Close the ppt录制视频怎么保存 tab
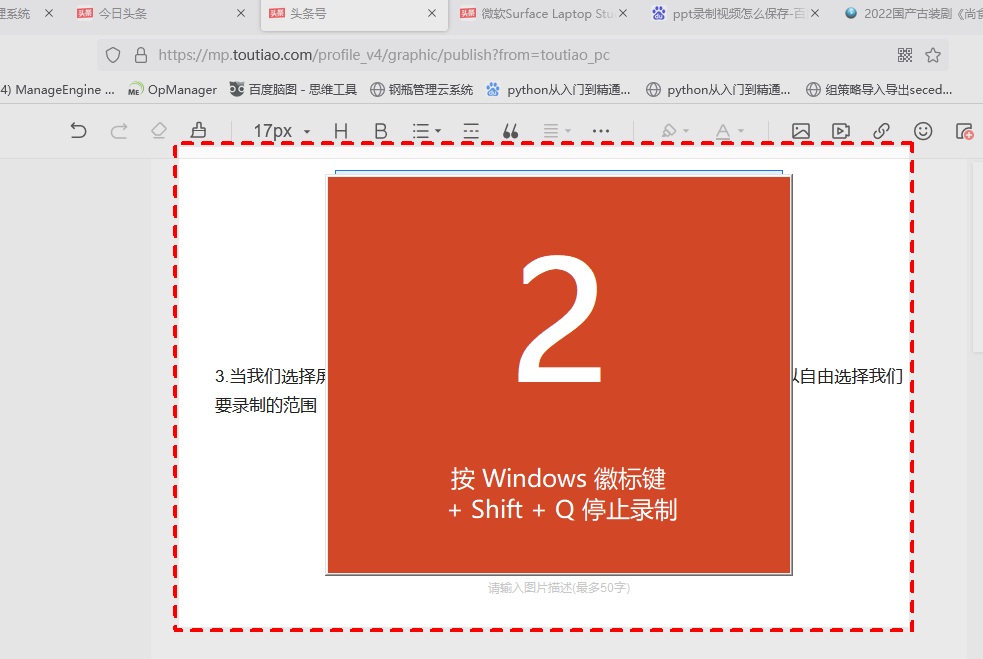983x659 pixels. [814, 13]
